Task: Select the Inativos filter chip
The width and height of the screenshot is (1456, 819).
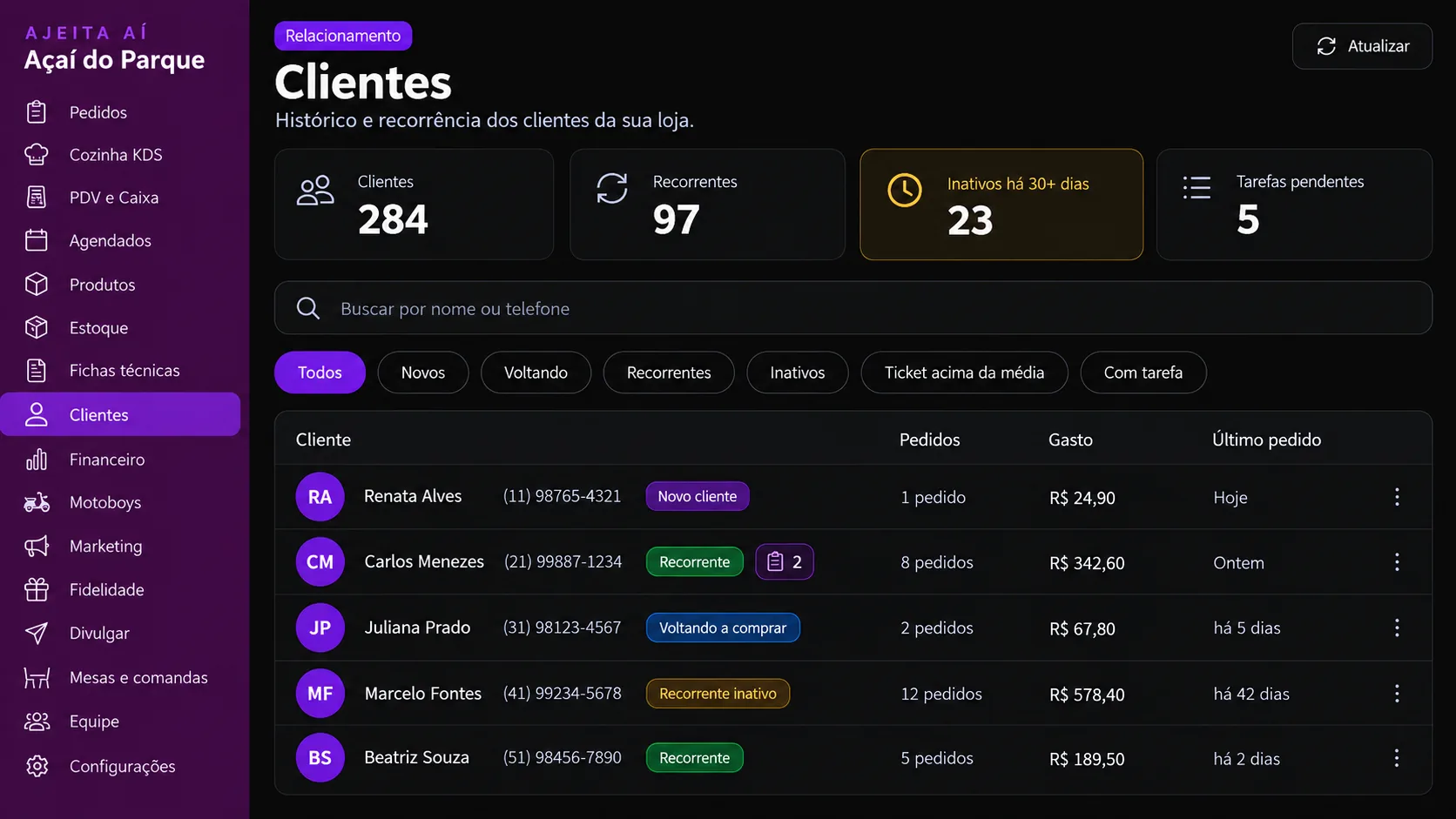Action: pos(798,373)
